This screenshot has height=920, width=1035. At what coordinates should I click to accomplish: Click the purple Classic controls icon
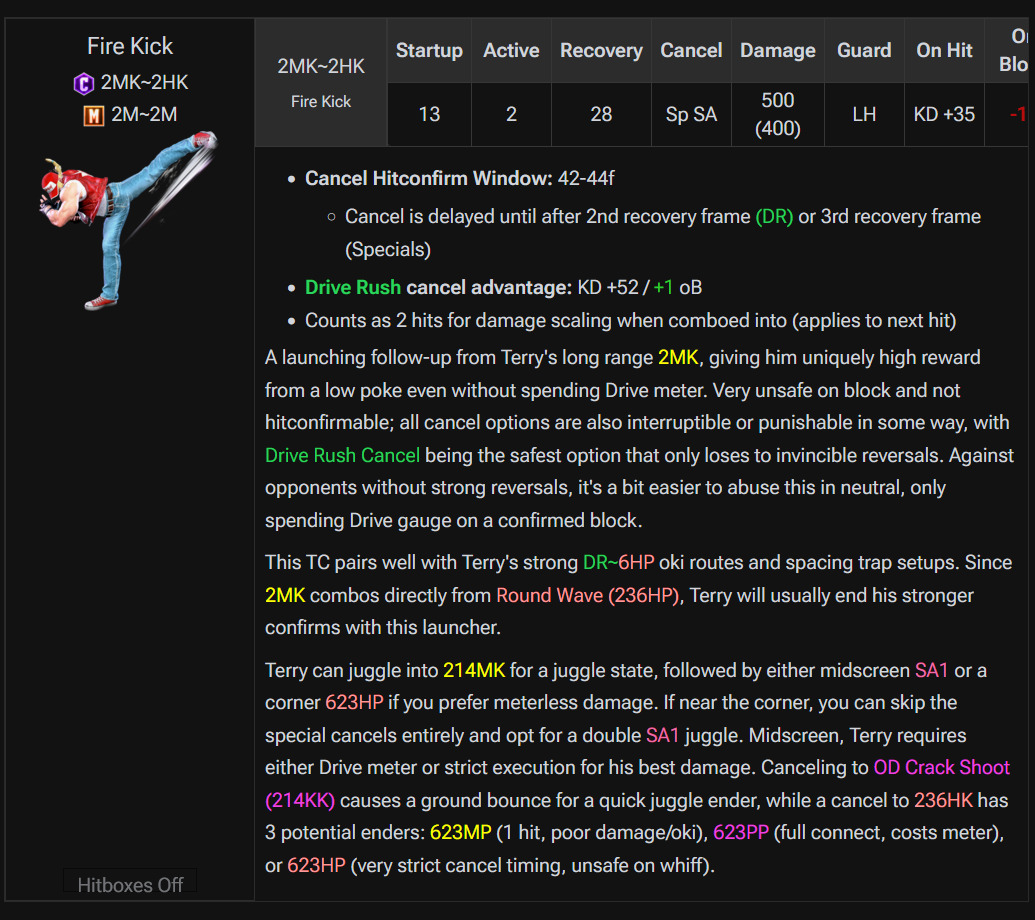[x=83, y=83]
